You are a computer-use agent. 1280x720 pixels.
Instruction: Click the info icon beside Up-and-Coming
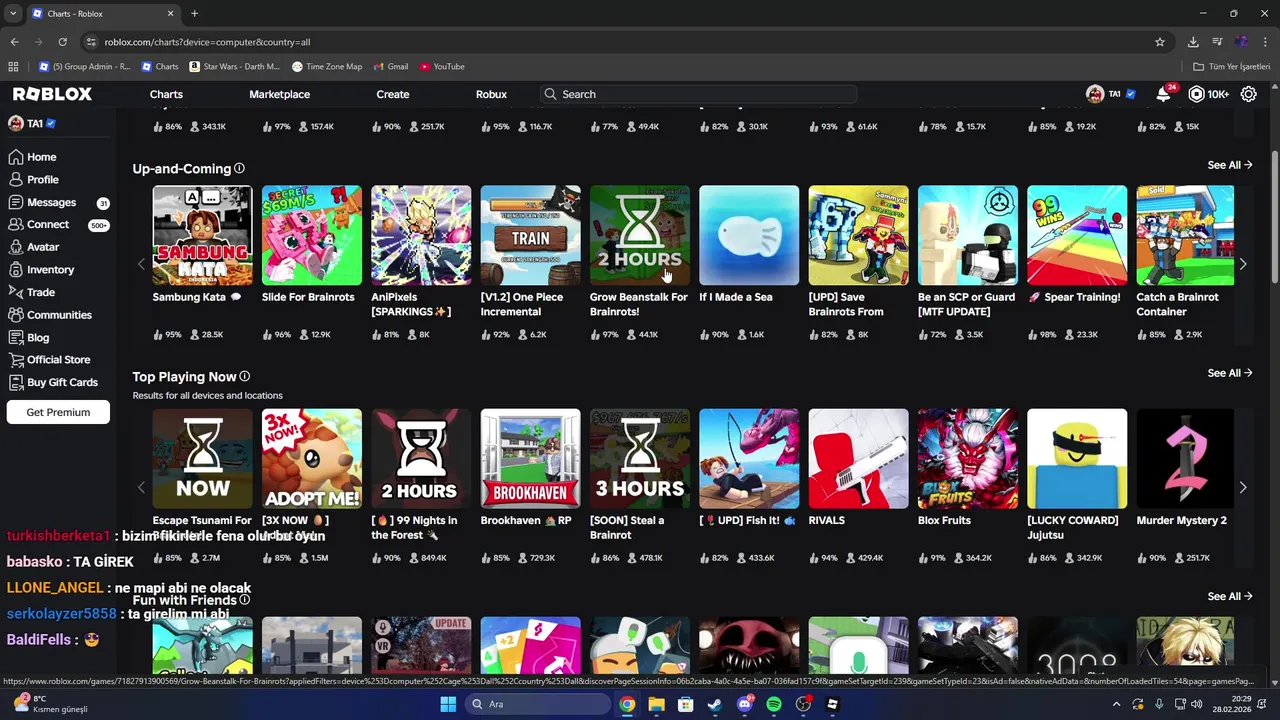239,168
